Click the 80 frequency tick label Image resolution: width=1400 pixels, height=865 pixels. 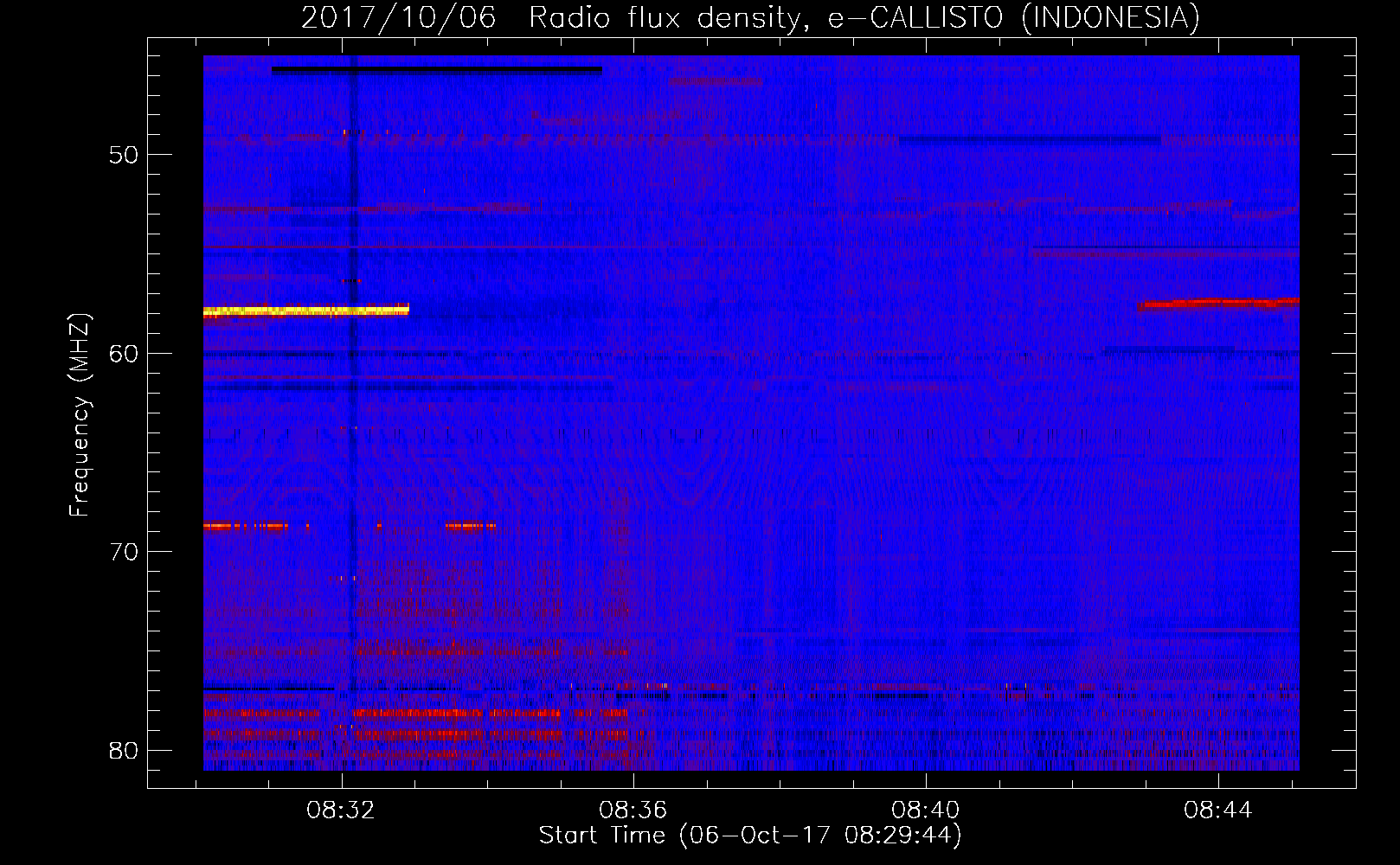[x=124, y=750]
